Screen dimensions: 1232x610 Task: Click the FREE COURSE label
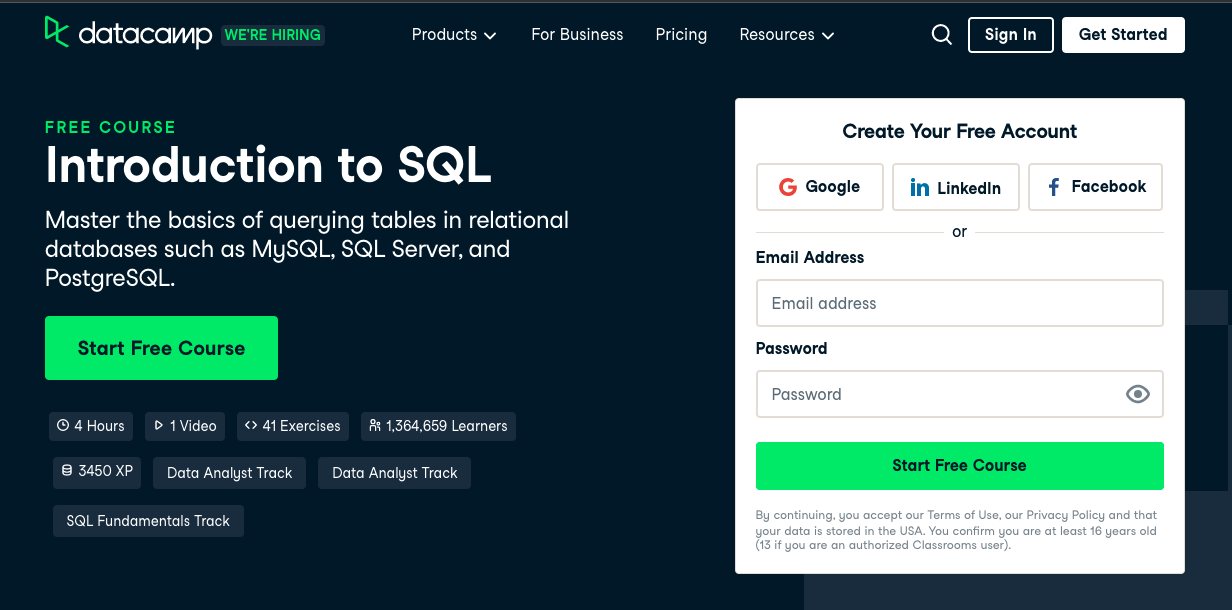[110, 127]
